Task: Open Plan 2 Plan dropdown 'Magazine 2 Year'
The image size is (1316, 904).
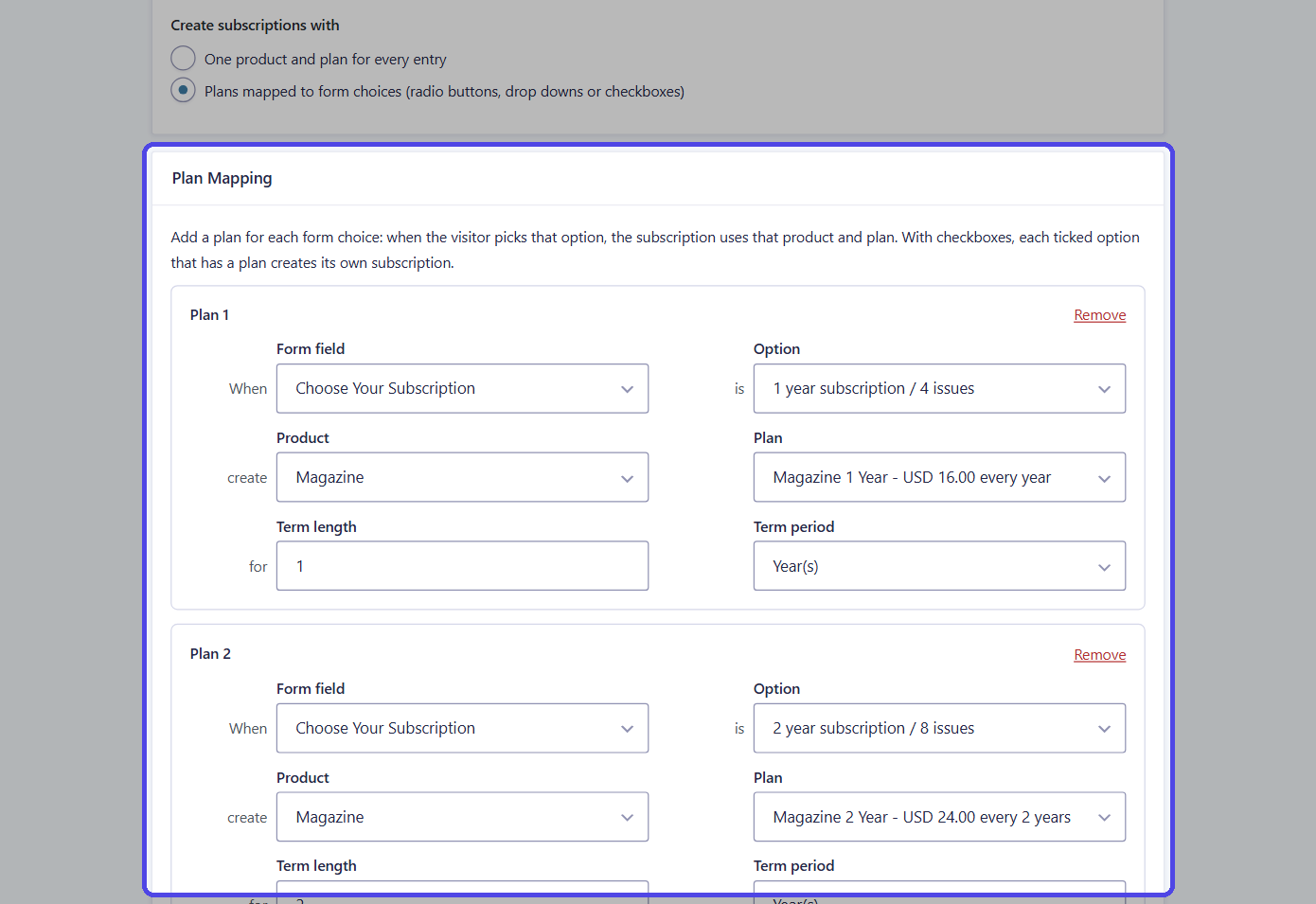Action: tap(939, 817)
